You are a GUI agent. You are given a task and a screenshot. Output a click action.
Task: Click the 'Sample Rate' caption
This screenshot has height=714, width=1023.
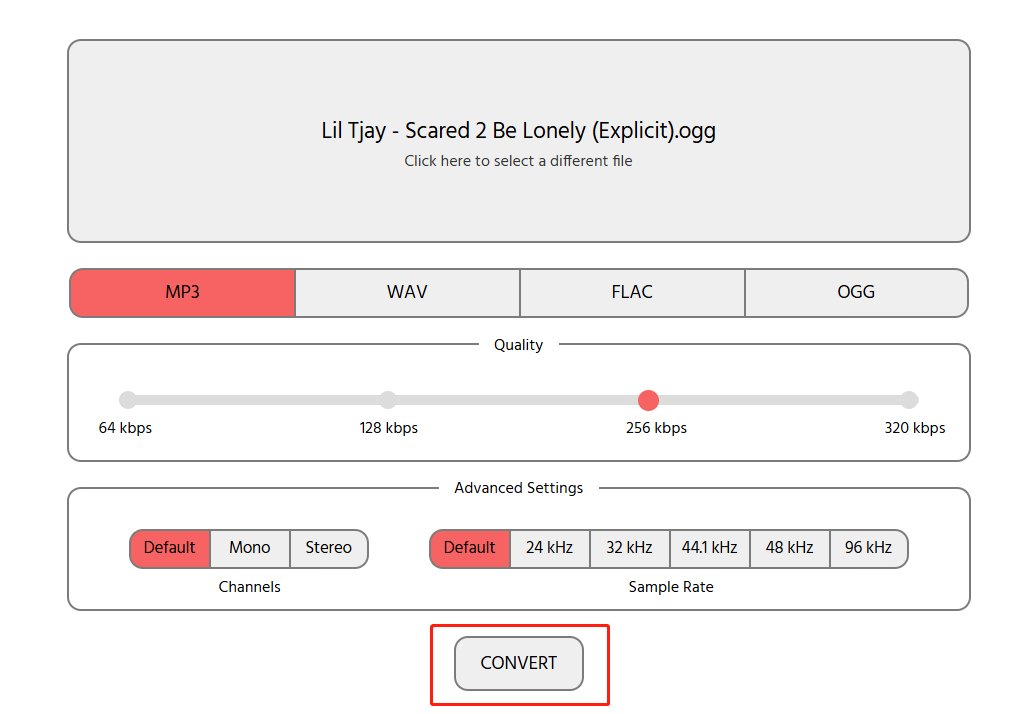click(671, 587)
